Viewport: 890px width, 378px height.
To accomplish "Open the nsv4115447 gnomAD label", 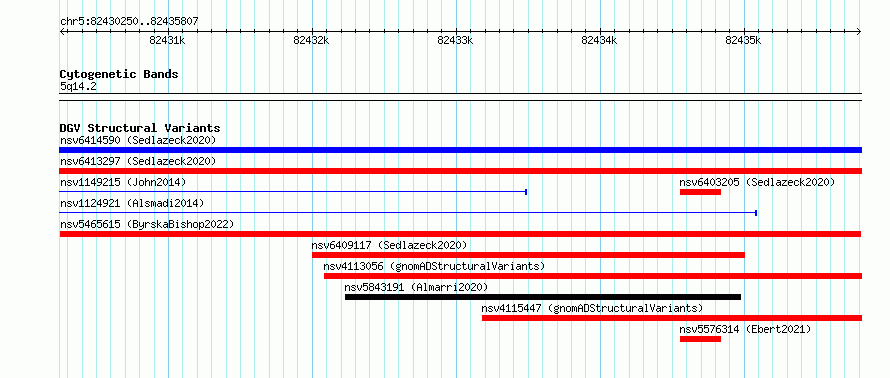I will [593, 308].
